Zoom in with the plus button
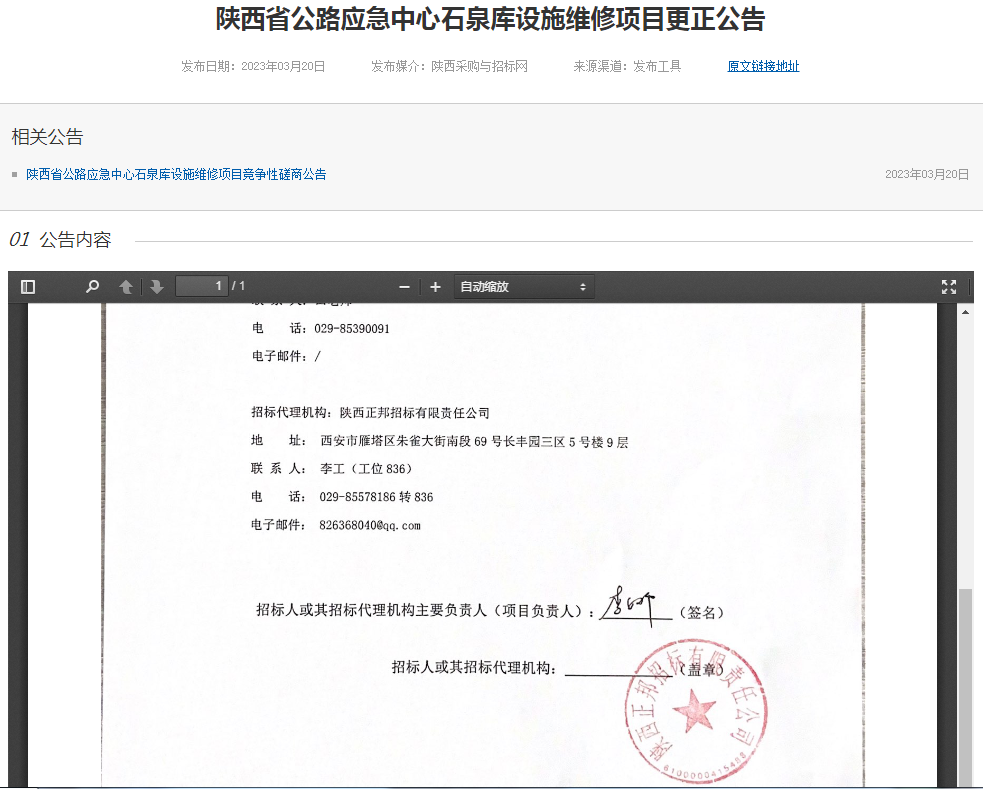The width and height of the screenshot is (983, 789). tap(435, 287)
